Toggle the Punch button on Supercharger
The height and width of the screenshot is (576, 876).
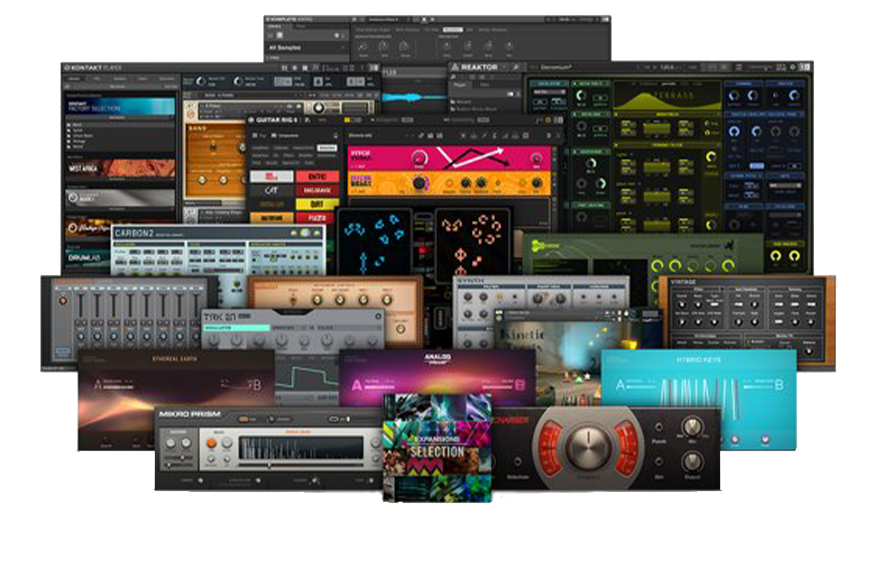(x=659, y=427)
